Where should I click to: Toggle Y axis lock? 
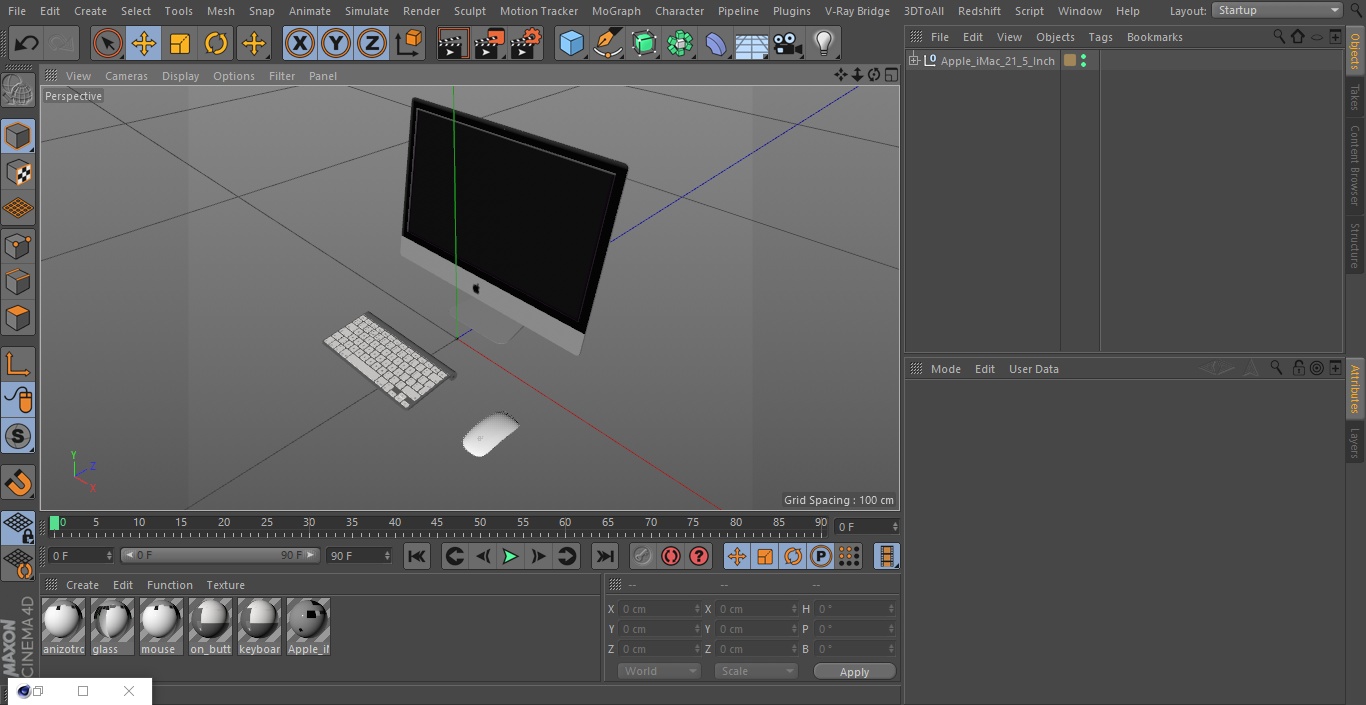(336, 43)
